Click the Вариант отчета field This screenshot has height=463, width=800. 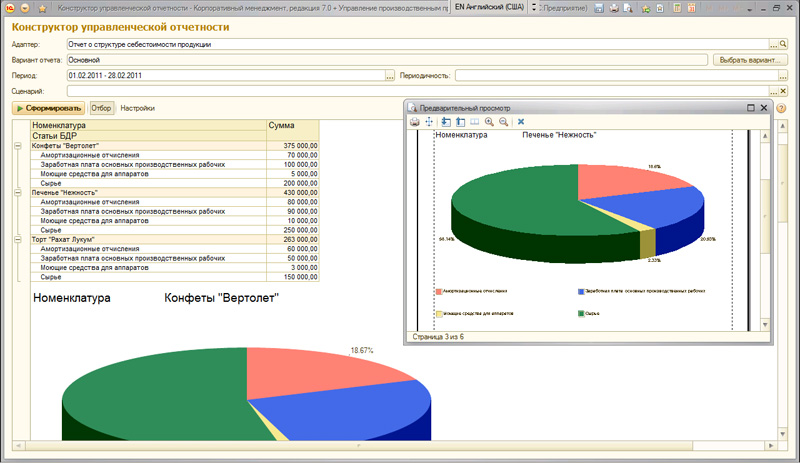point(387,60)
